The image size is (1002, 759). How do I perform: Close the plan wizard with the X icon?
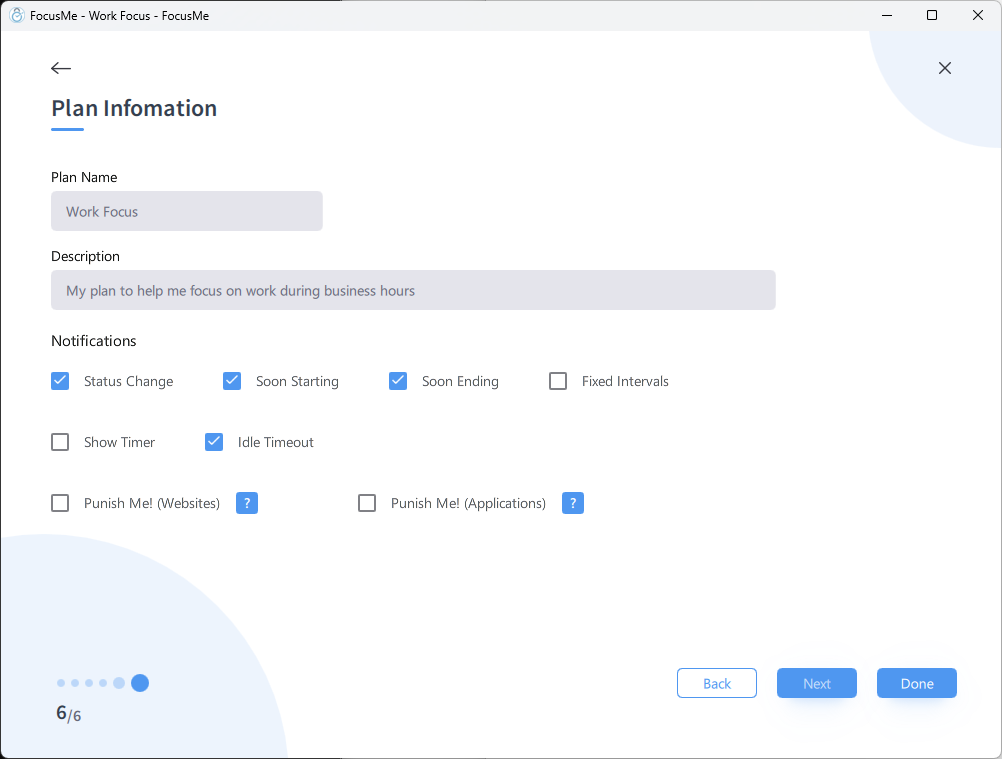pos(944,68)
